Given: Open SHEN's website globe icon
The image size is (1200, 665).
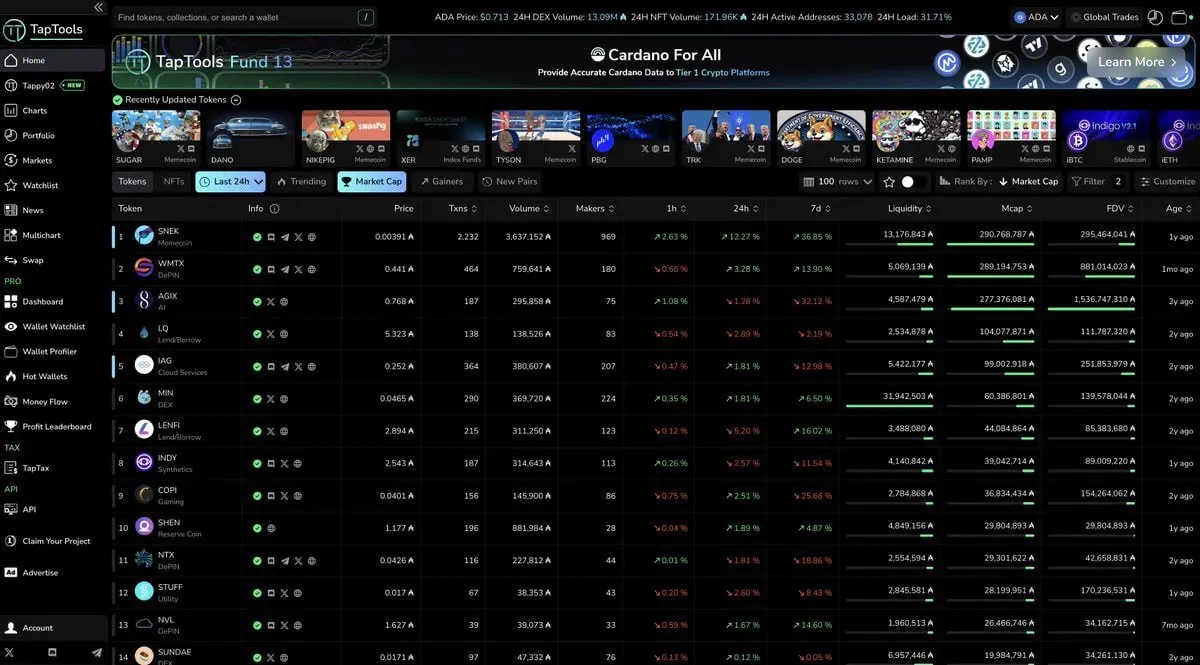Looking at the screenshot, I should (271, 527).
